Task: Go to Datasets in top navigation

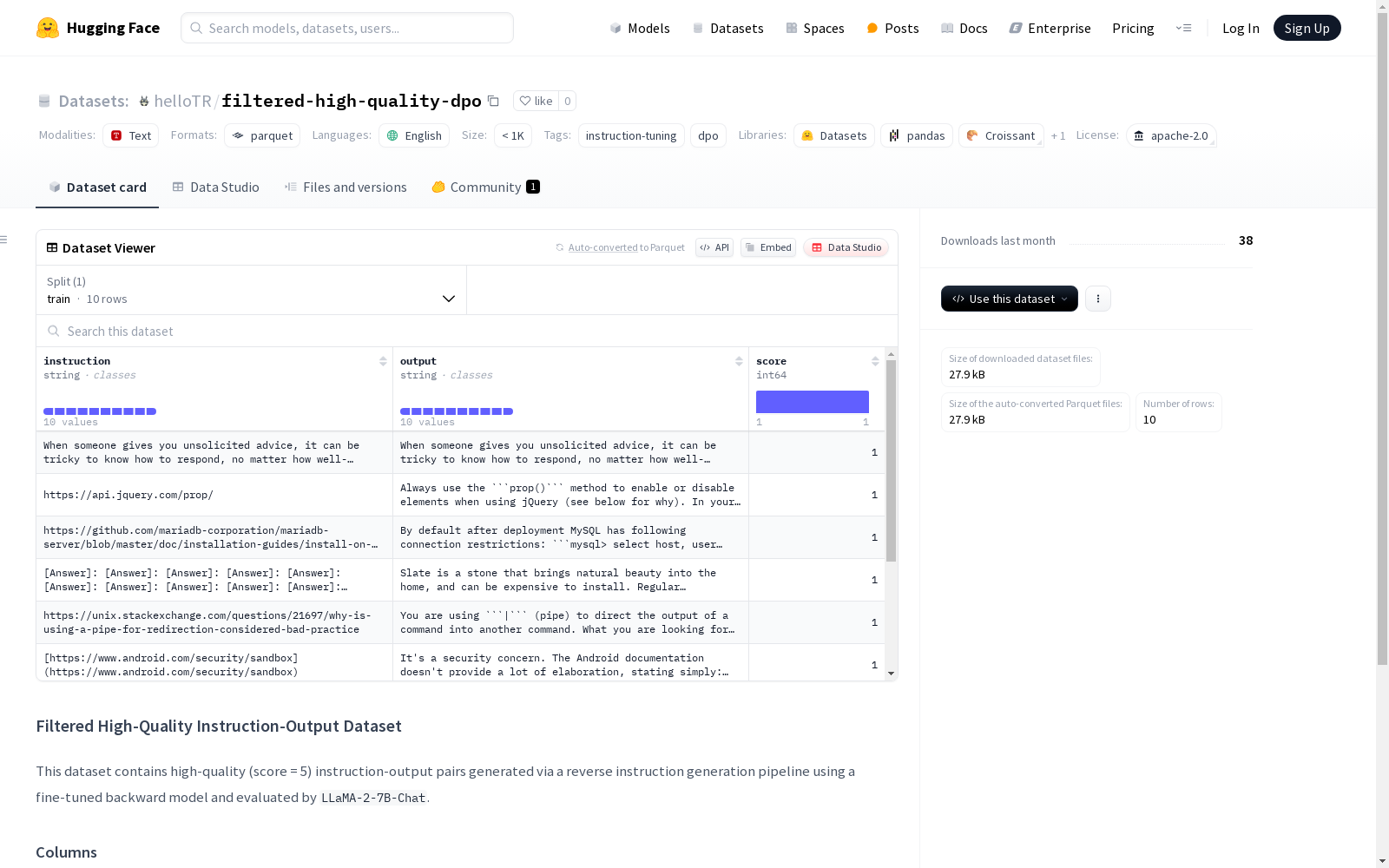Action: coord(727,28)
